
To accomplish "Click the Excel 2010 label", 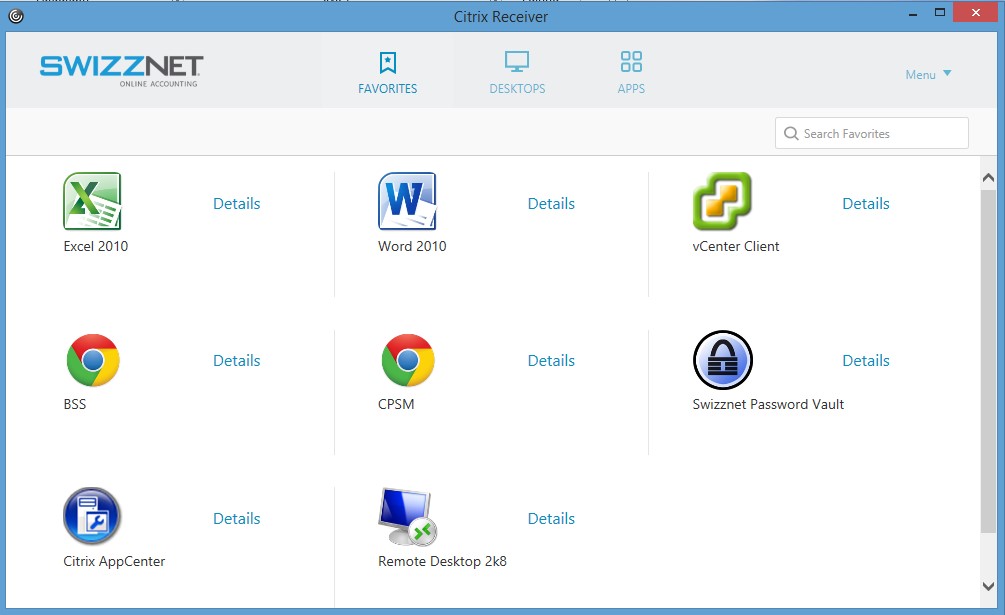I will tap(96, 247).
